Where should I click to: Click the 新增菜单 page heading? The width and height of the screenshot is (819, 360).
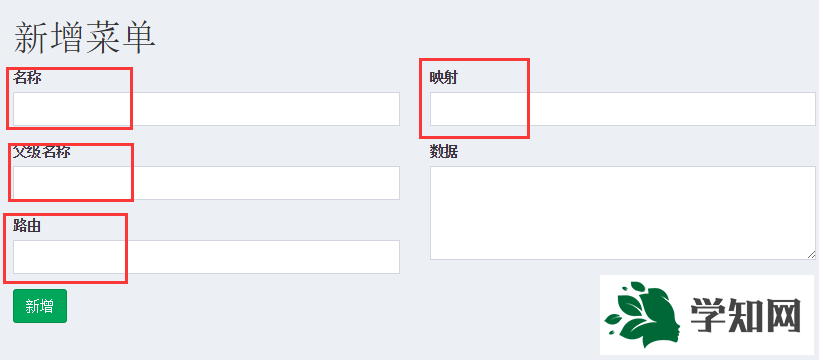coord(85,39)
